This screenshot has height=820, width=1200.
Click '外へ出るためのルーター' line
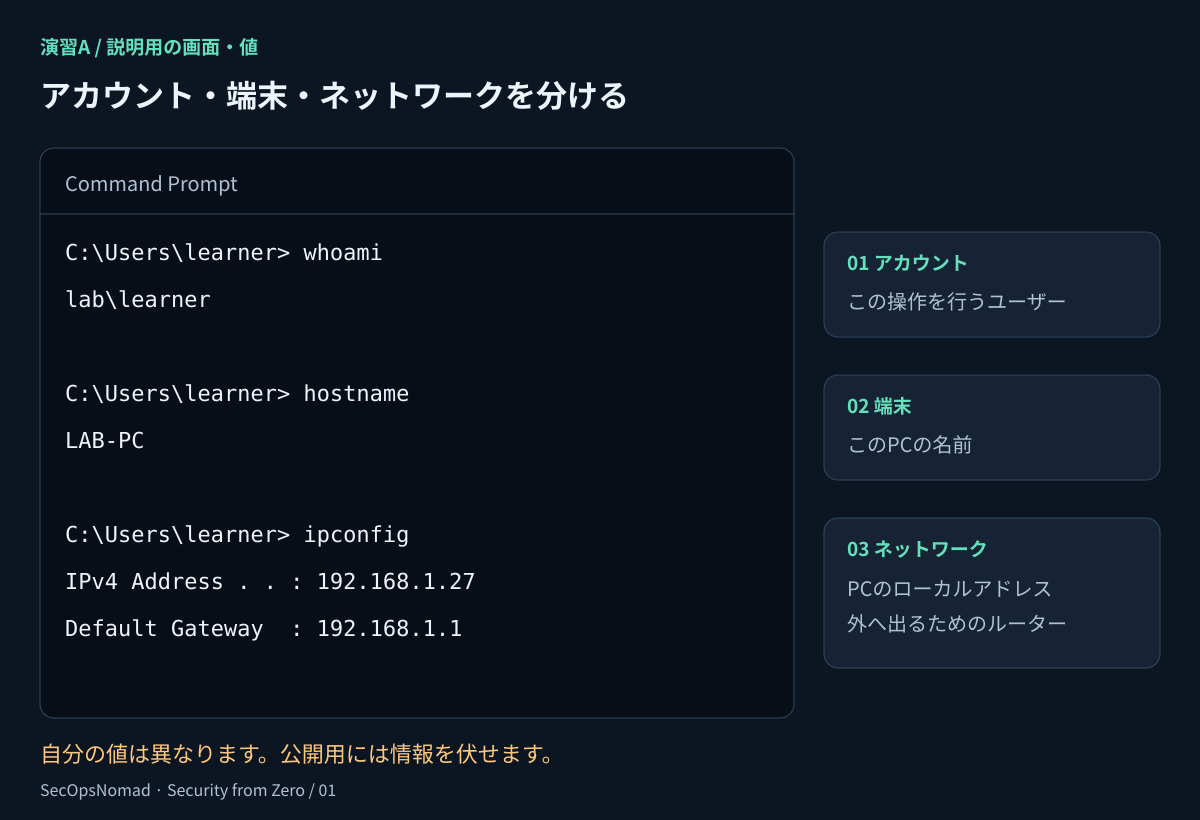click(x=957, y=624)
